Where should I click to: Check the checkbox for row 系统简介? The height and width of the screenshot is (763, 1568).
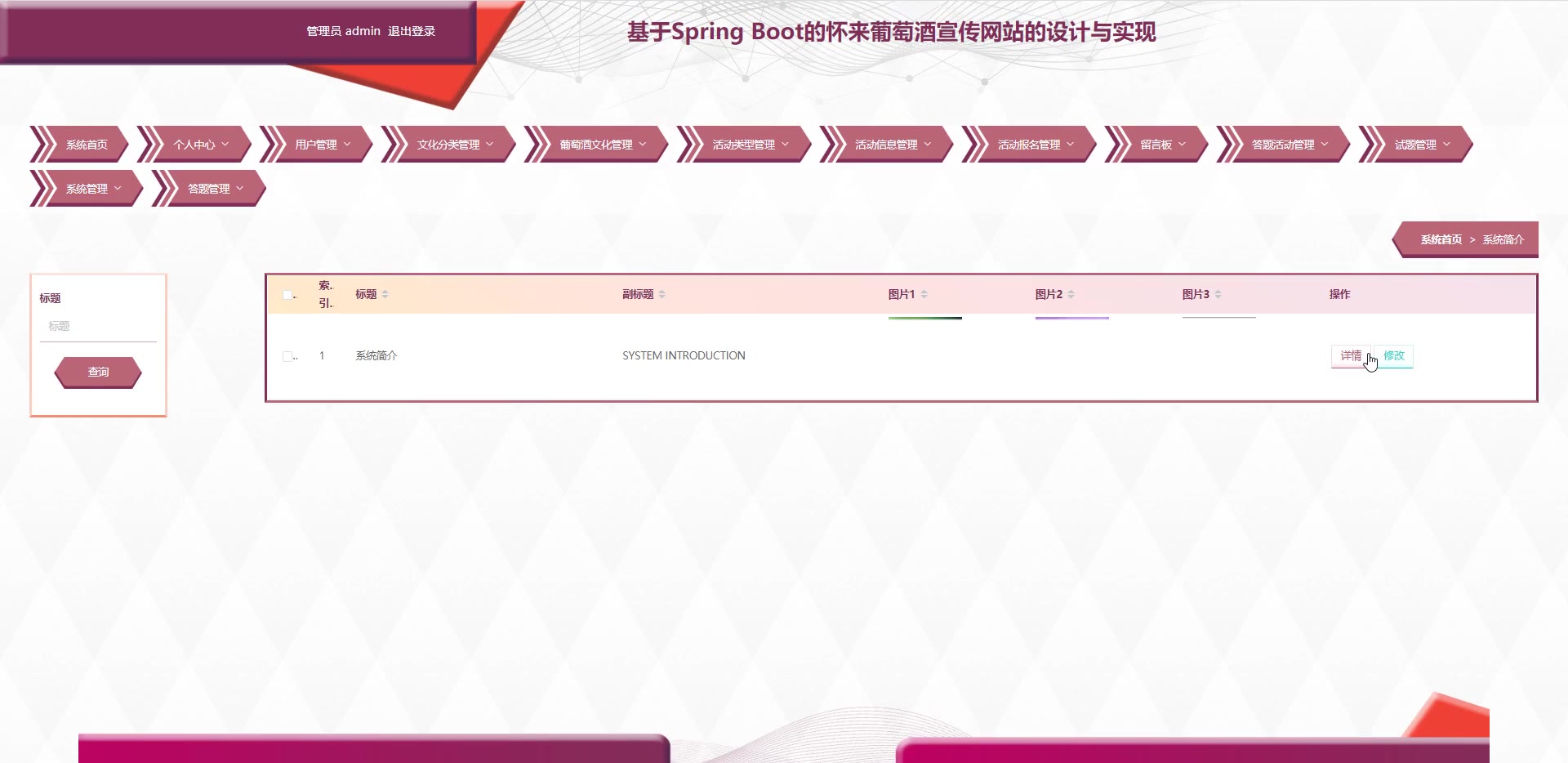(x=287, y=356)
